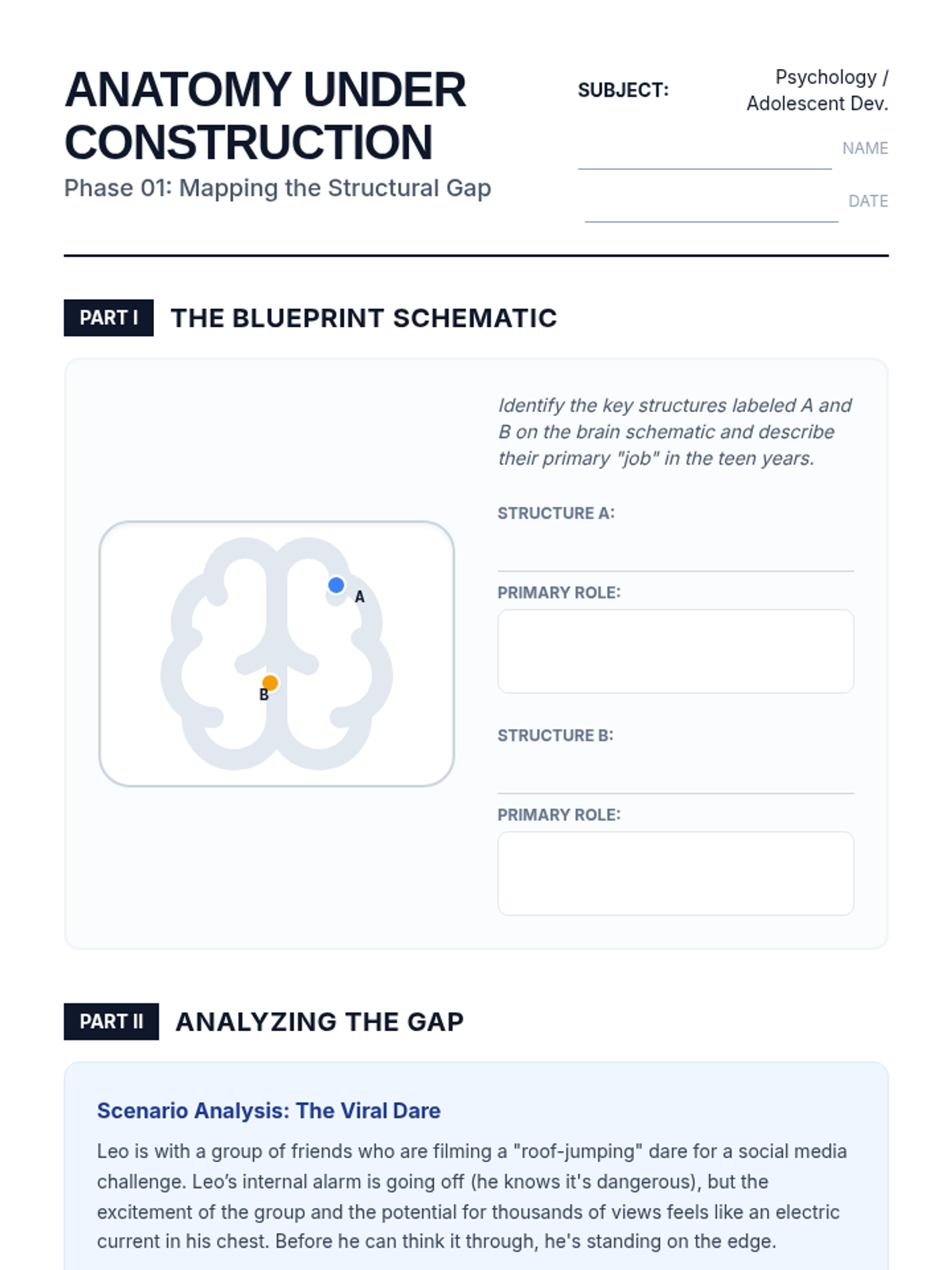Click the blue marker dot labeled A
The height and width of the screenshot is (1270, 952).
point(336,585)
